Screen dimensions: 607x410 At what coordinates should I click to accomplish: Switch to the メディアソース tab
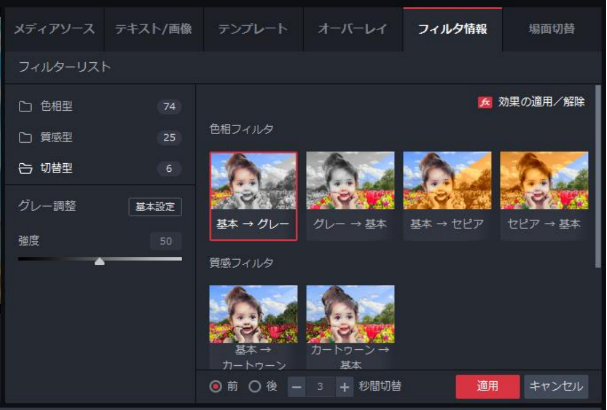(52, 29)
